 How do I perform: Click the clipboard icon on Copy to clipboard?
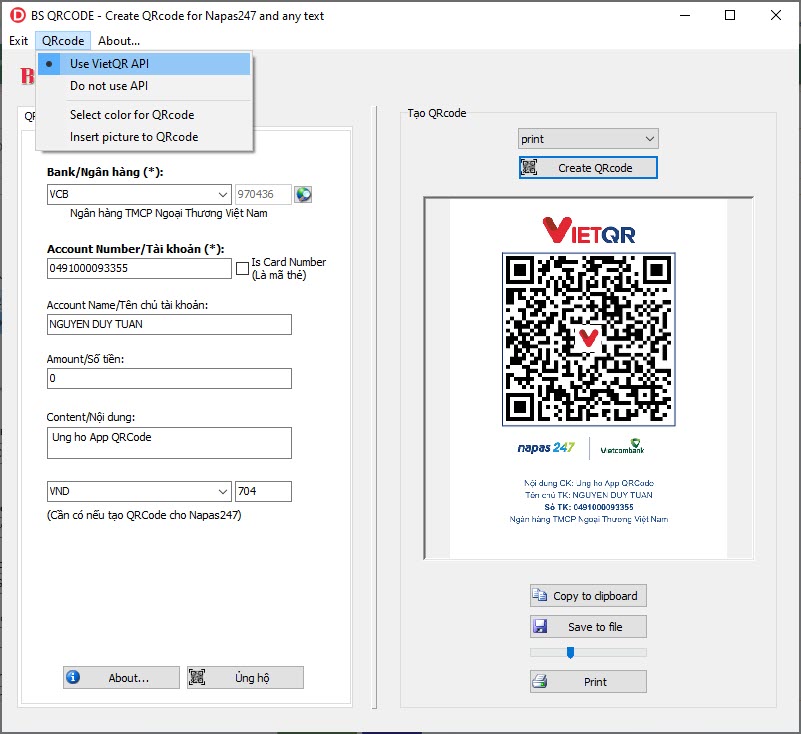click(x=539, y=595)
